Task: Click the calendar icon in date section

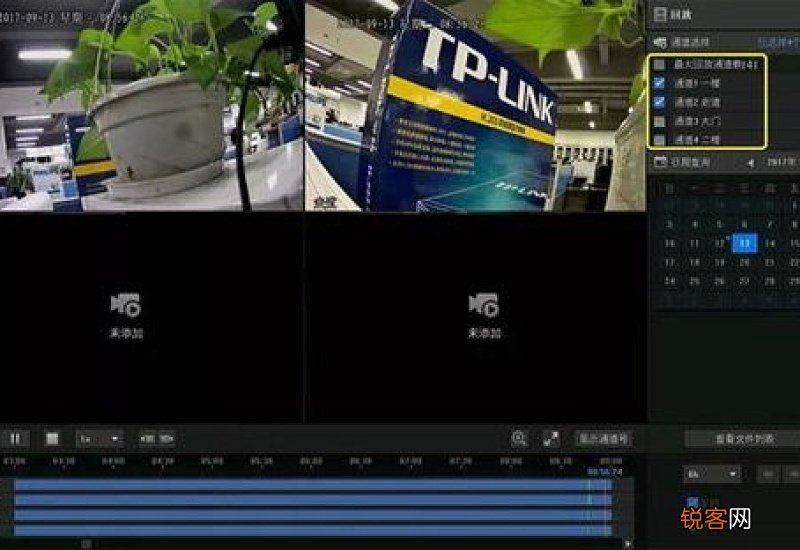Action: click(660, 162)
